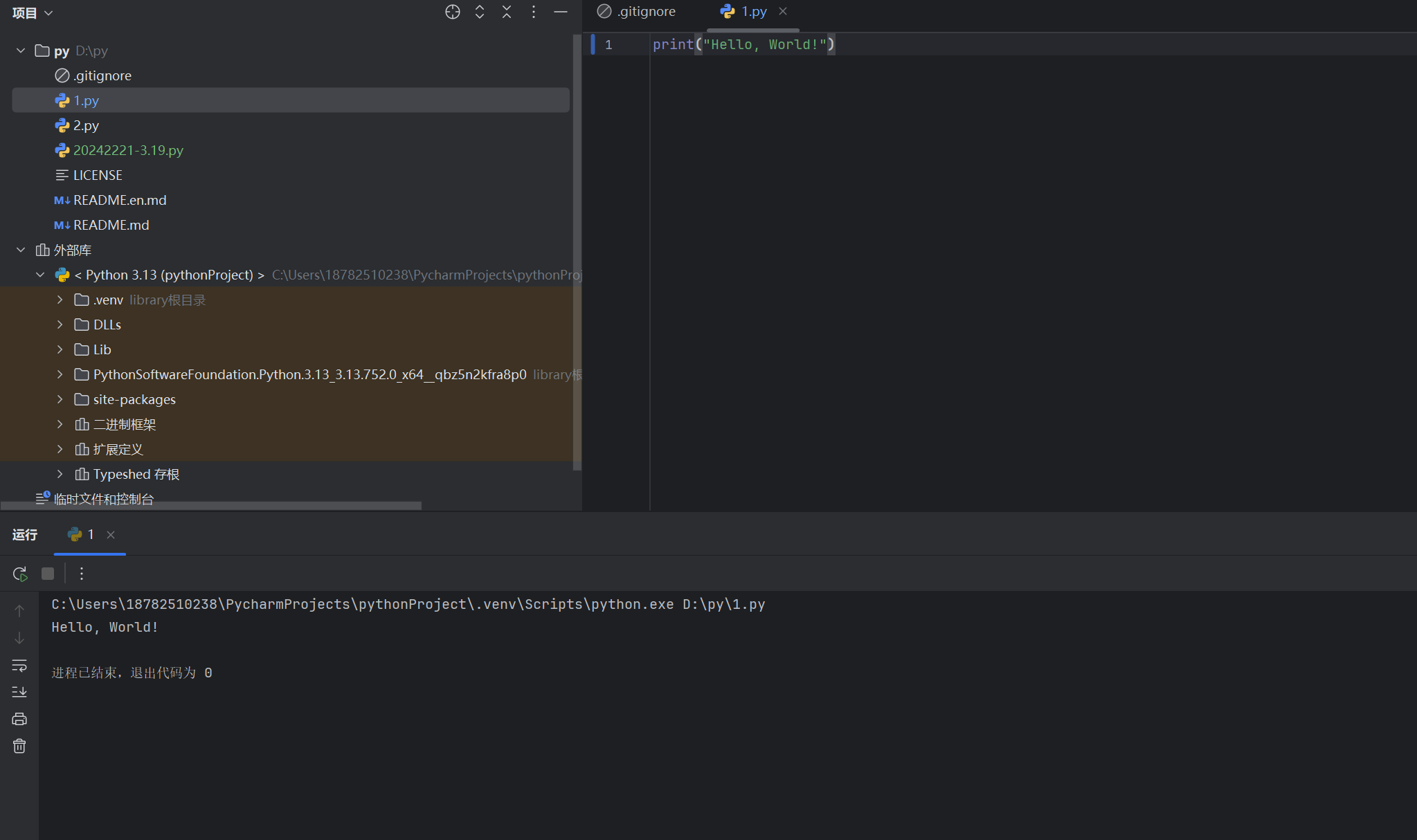The height and width of the screenshot is (840, 1417).
Task: Close the run tab 1
Action: tap(111, 534)
